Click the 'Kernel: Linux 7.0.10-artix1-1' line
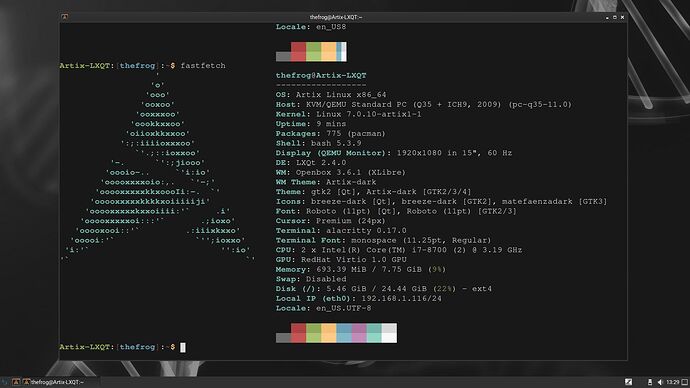690x388 pixels. pyautogui.click(x=349, y=114)
